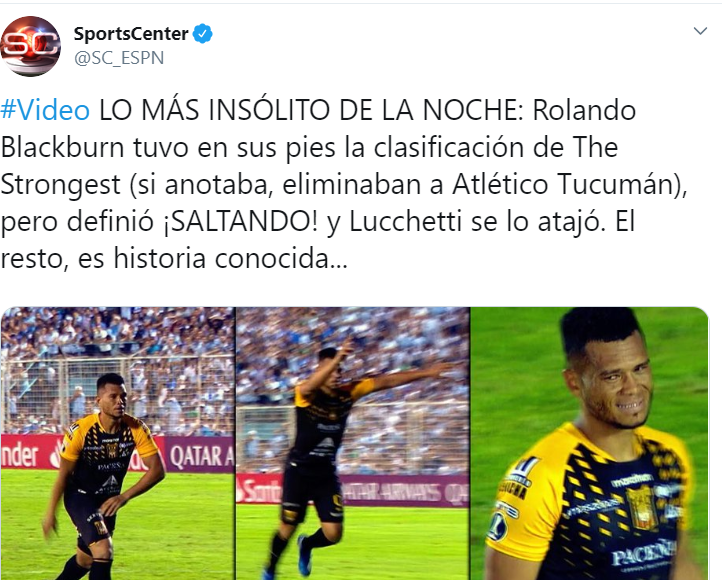Click the Paceña sponsor logo on the close-up jersey
Image resolution: width=722 pixels, height=580 pixels.
[644, 552]
